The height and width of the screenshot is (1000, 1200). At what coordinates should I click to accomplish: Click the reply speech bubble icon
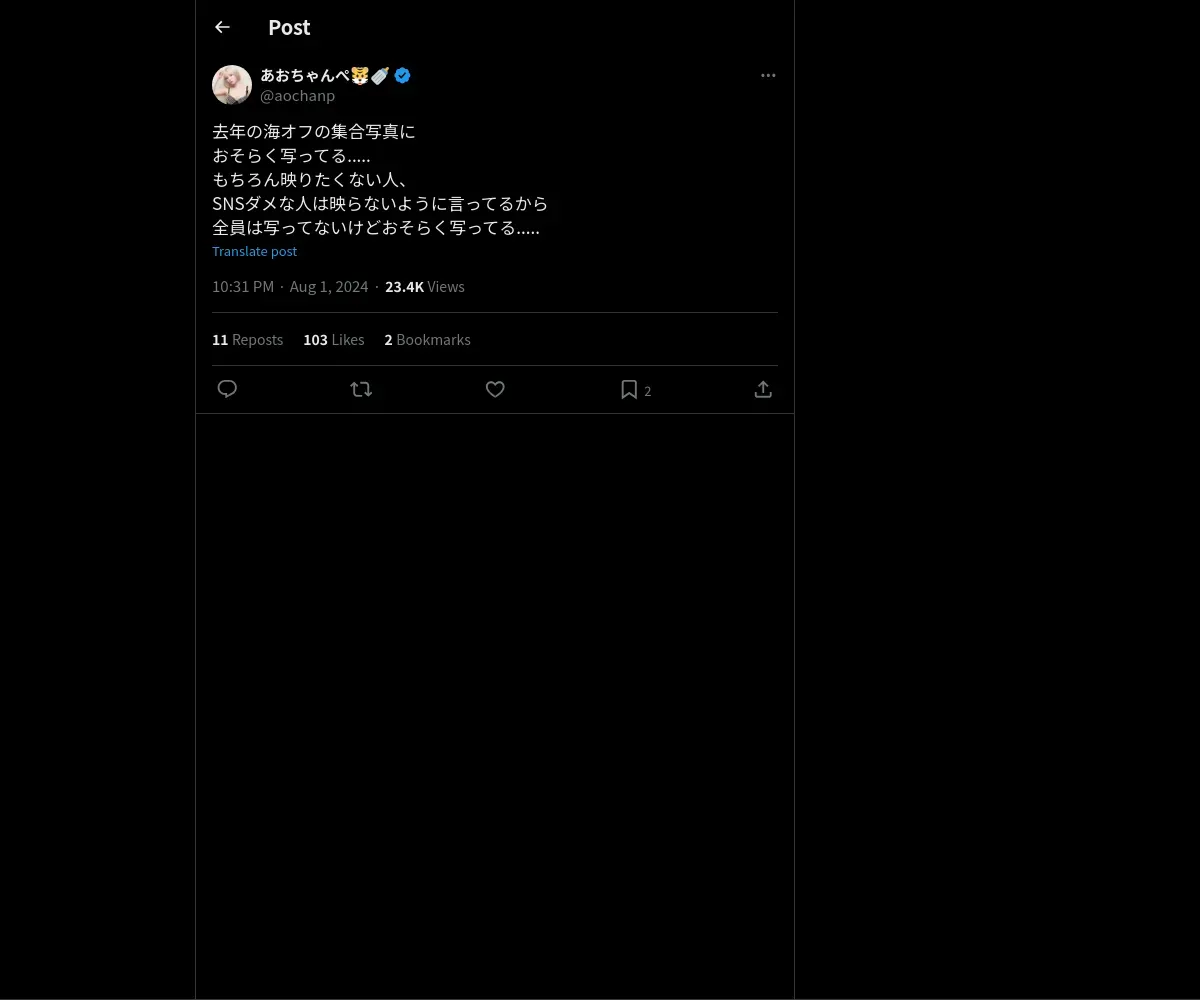pos(227,389)
